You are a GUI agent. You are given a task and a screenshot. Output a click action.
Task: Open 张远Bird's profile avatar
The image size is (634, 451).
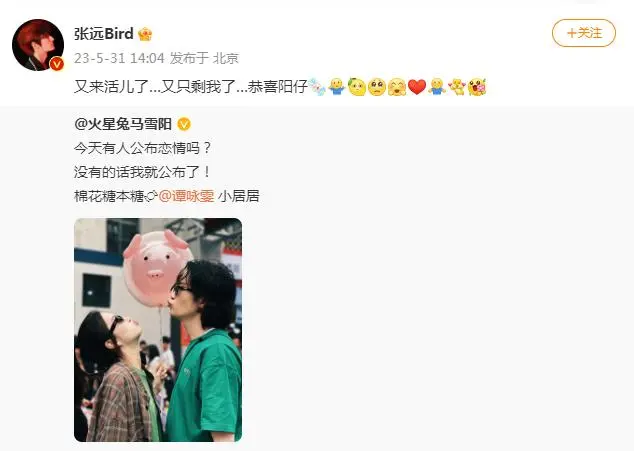(38, 44)
